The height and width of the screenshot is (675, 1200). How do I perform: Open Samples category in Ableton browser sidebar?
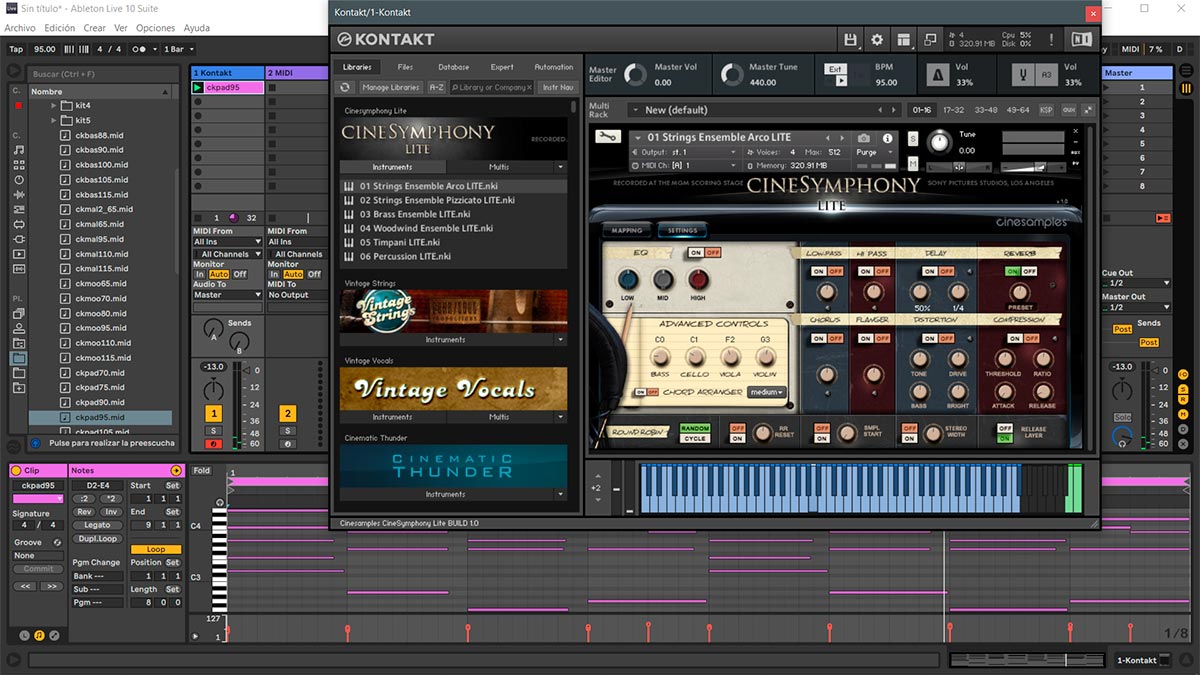pos(18,270)
